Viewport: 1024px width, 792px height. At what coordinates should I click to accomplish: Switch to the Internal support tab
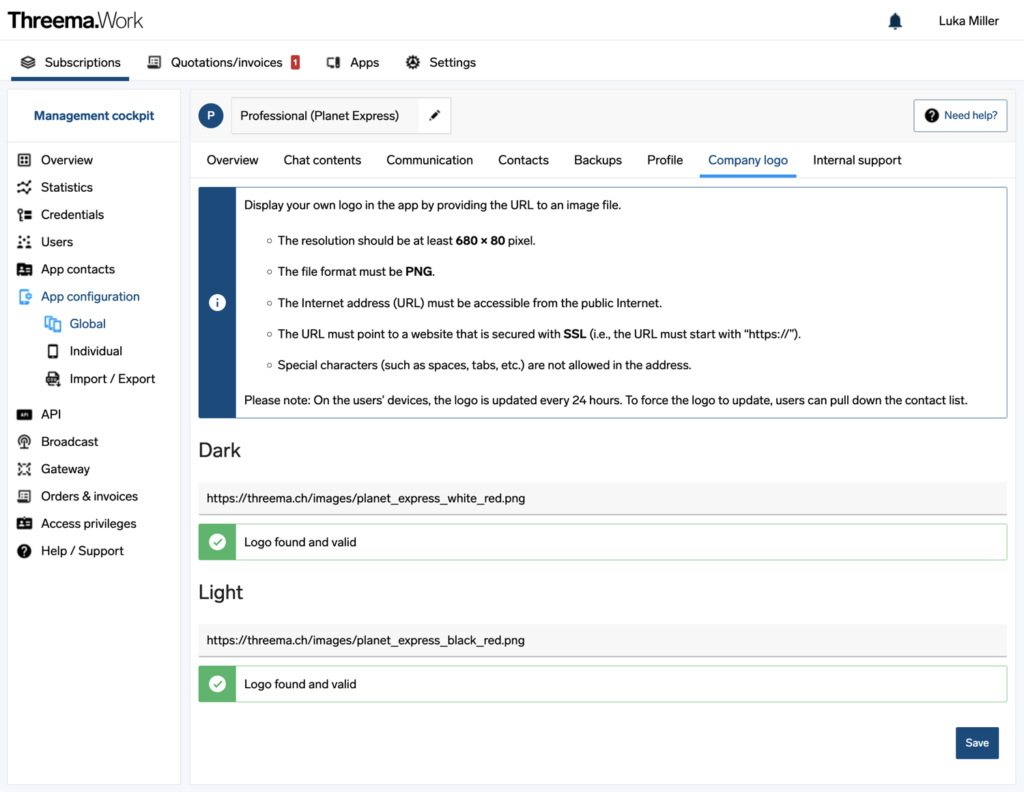pyautogui.click(x=856, y=160)
